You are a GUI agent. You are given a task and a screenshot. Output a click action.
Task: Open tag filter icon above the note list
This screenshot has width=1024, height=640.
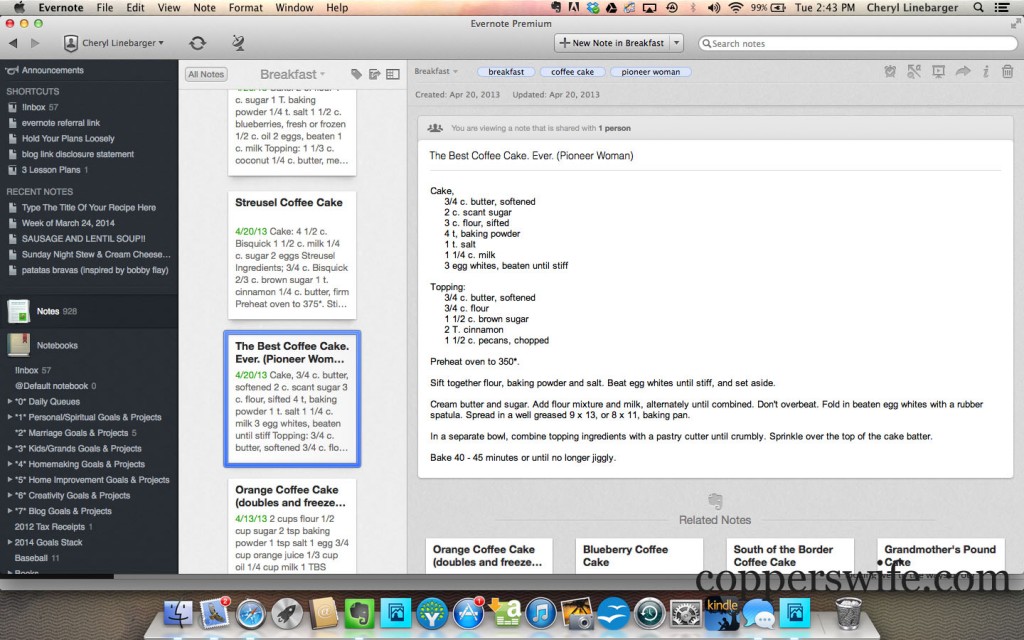coord(356,74)
